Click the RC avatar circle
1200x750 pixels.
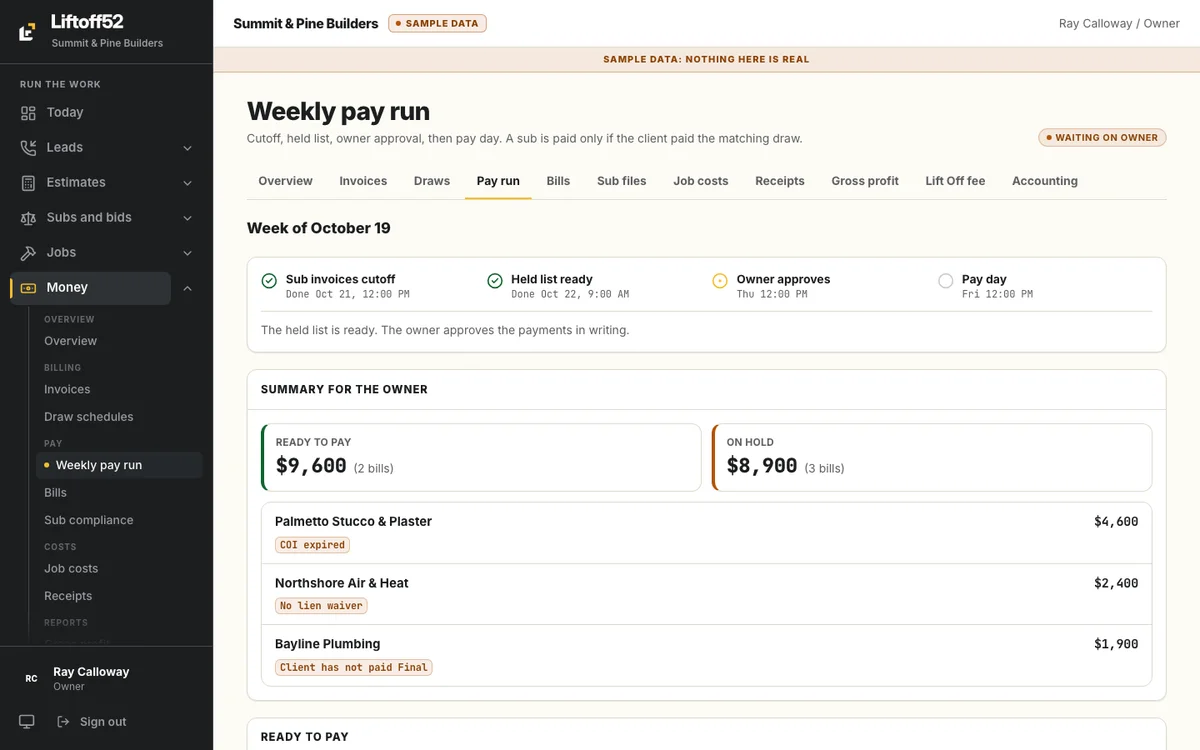pos(31,679)
